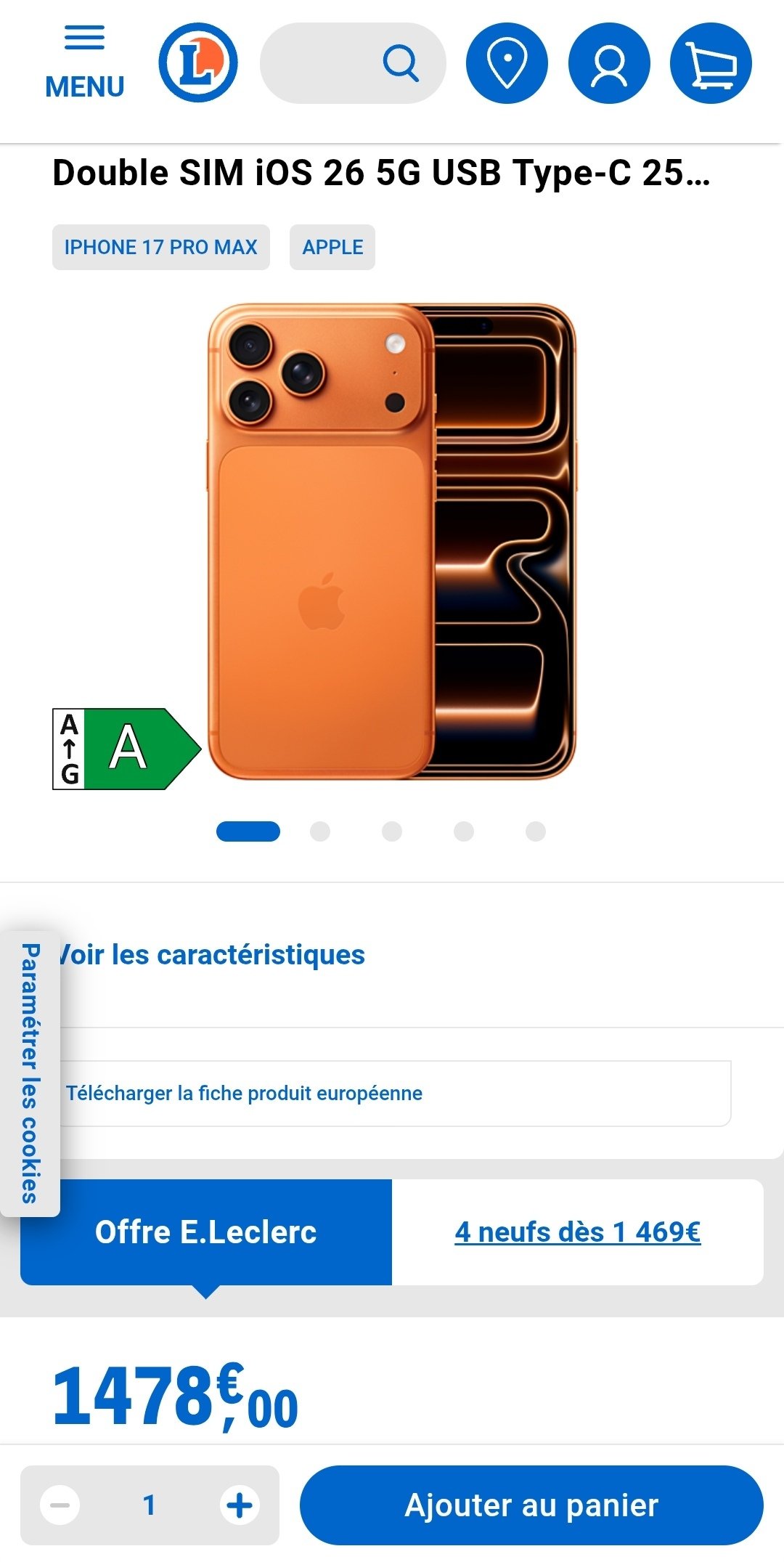
Task: Go to E.Leclerc home via logo
Action: 198,62
